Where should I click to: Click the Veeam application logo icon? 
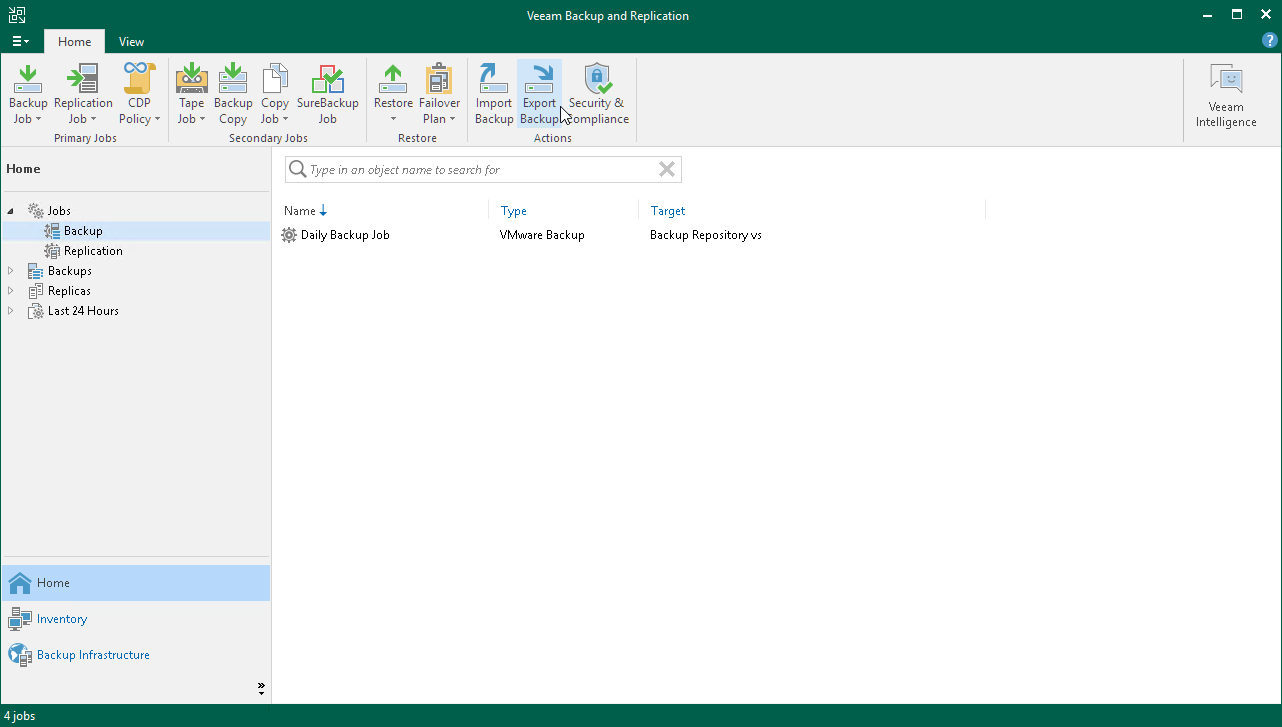(x=17, y=15)
